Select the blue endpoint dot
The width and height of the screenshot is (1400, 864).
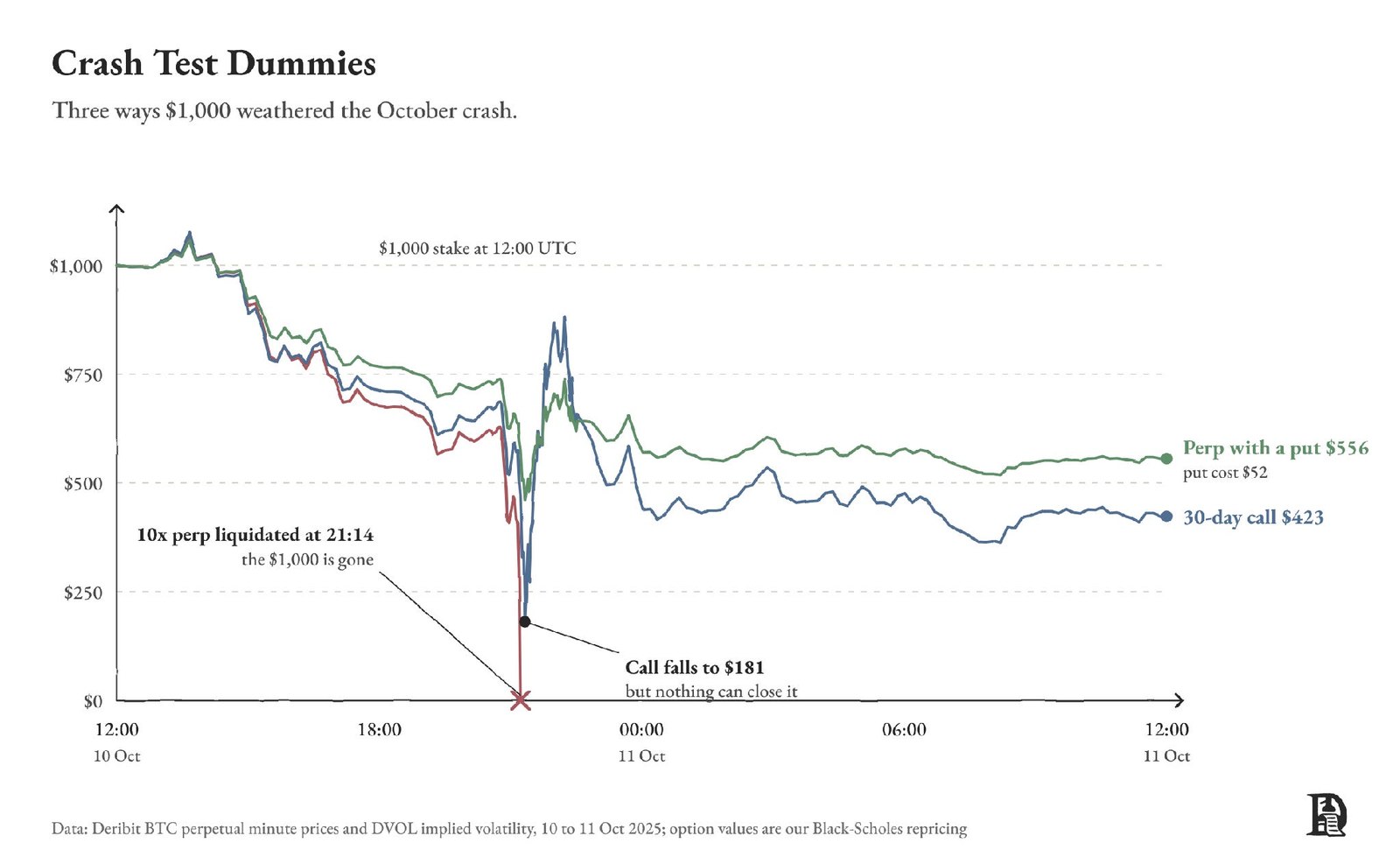pos(1166,516)
